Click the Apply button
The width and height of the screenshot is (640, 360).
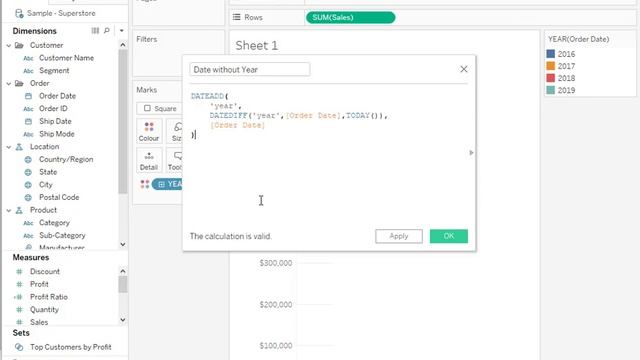[x=399, y=236]
